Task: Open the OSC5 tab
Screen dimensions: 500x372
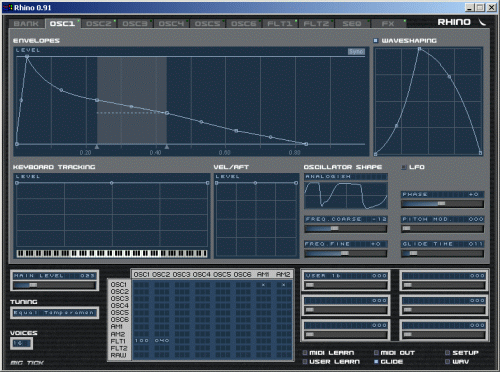Action: coord(207,24)
